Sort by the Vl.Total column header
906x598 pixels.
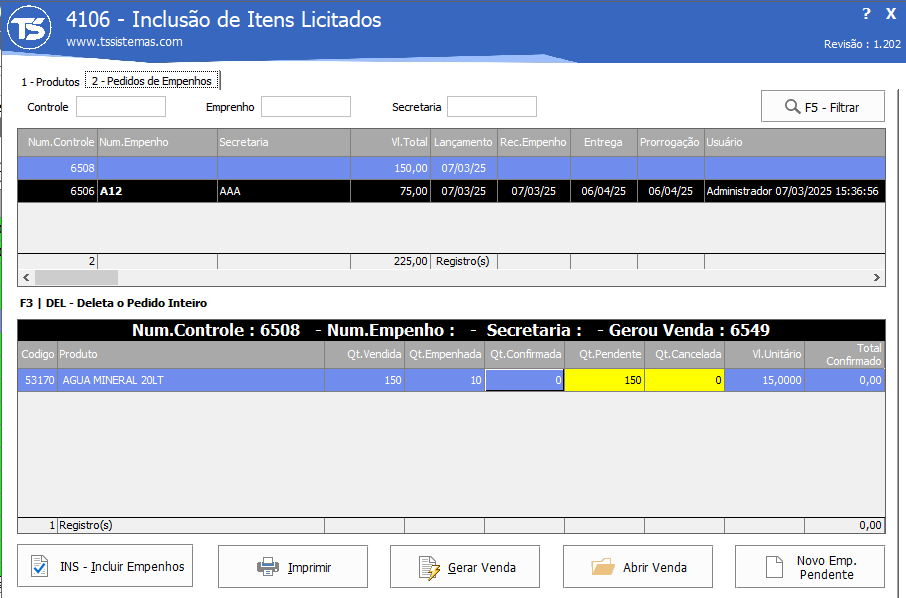(x=391, y=142)
